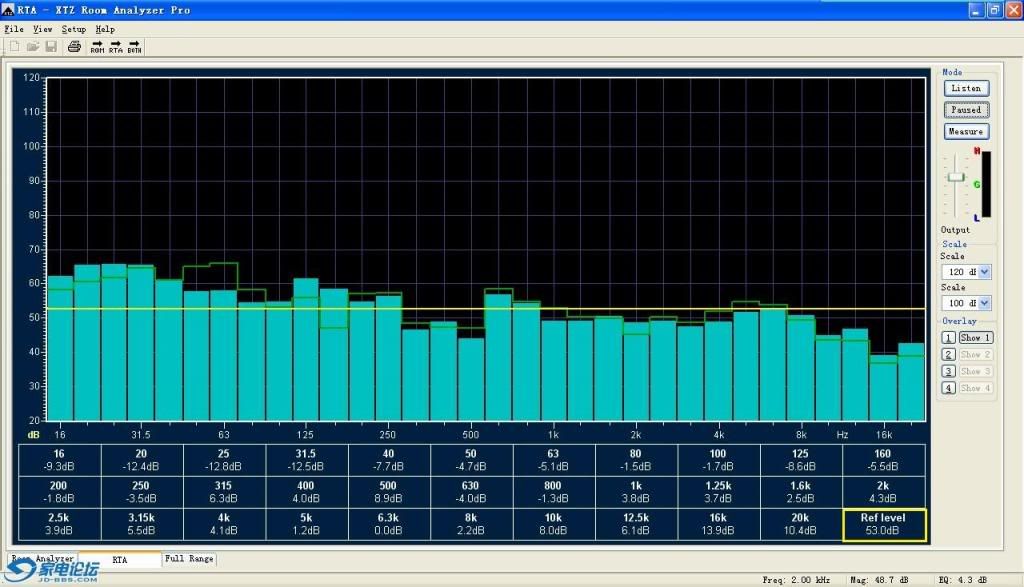Click the Open folder toolbar icon
Viewport: 1024px width, 587px height.
tap(33, 46)
